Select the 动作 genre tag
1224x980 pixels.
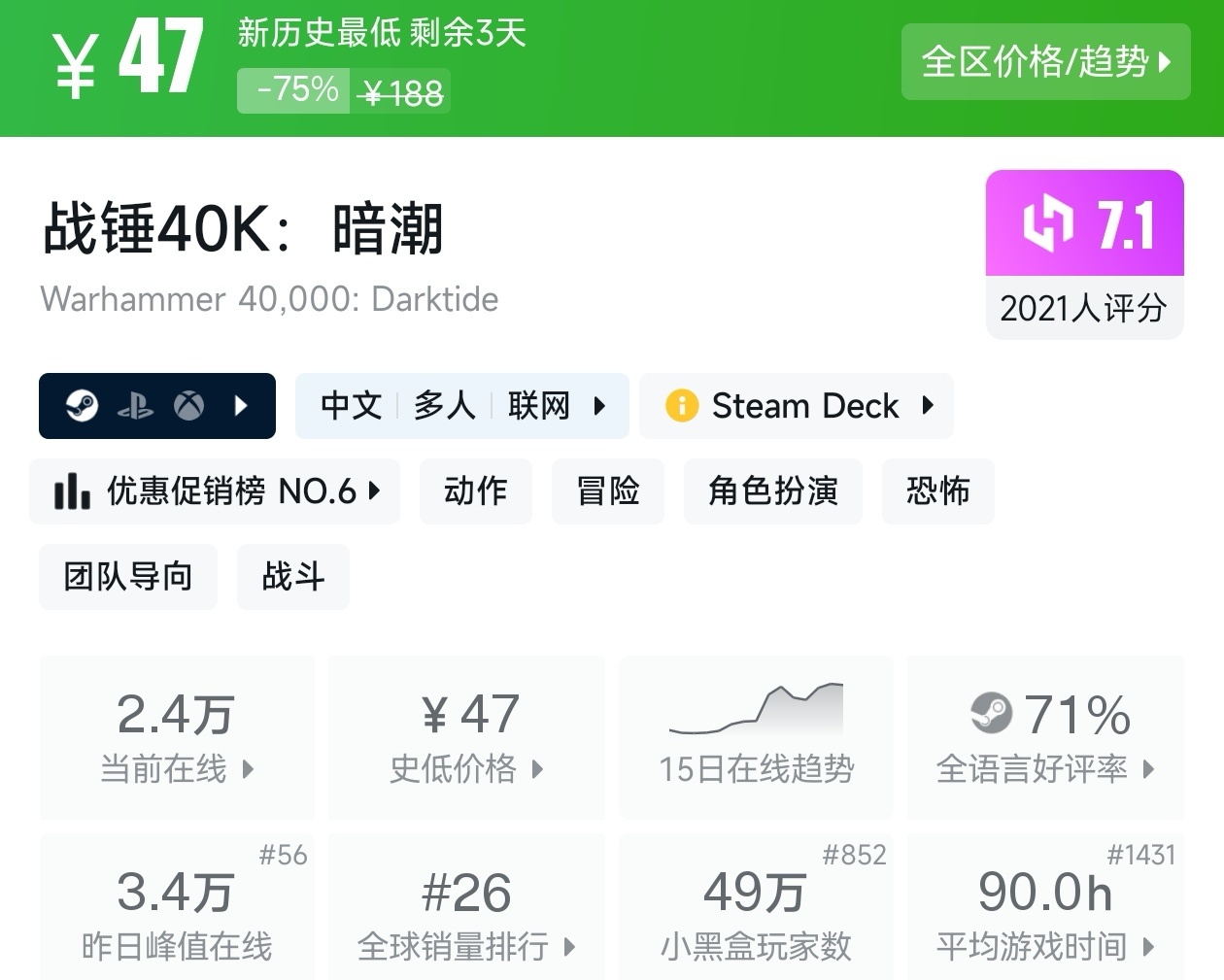coord(476,491)
